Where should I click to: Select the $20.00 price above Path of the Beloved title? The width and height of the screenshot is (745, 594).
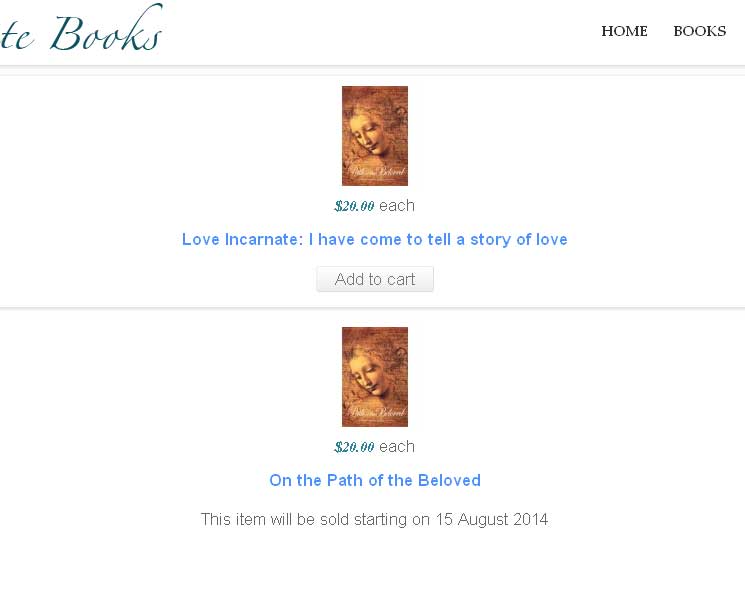[x=354, y=447]
